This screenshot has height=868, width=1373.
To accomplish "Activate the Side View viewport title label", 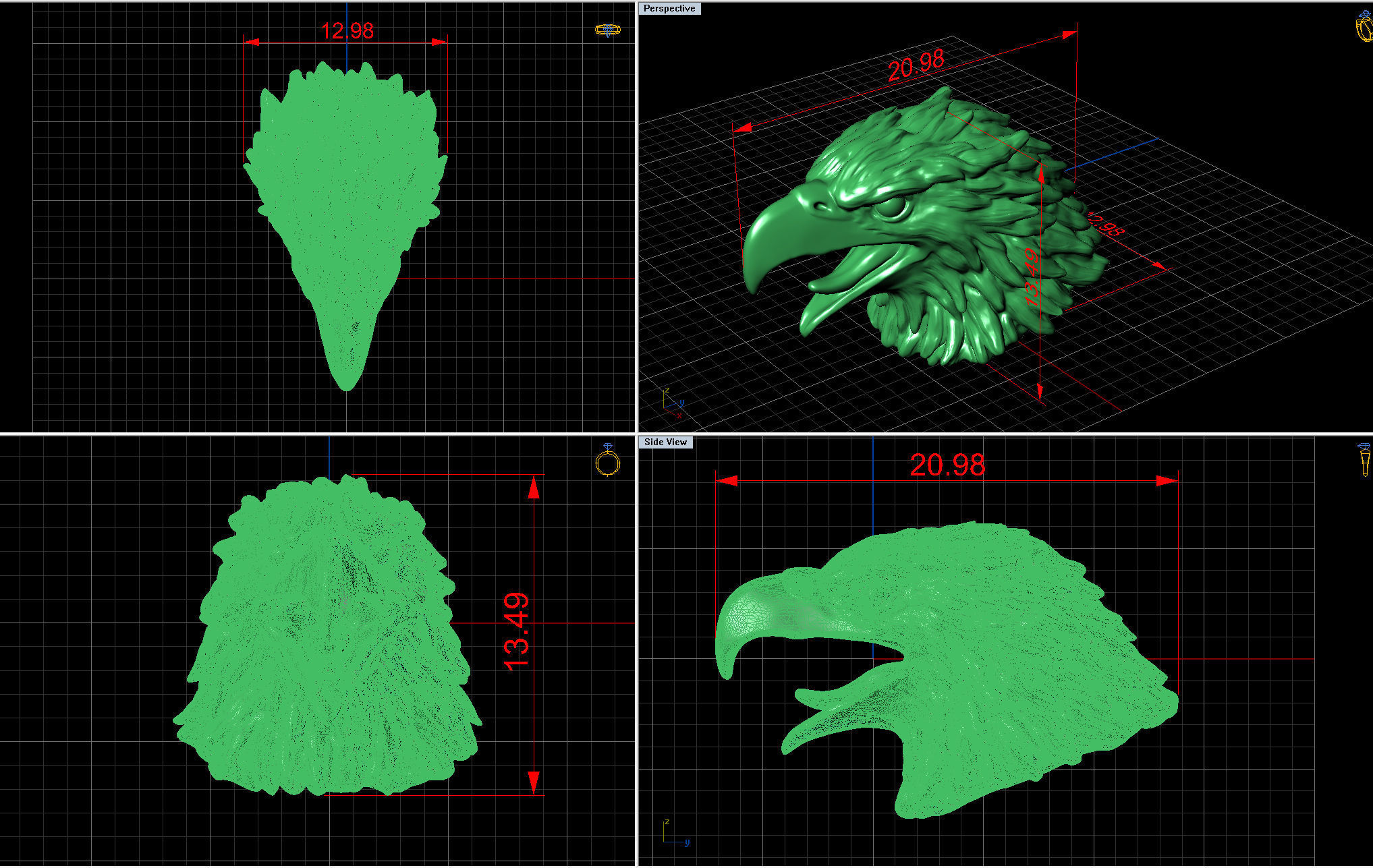I will coord(665,442).
